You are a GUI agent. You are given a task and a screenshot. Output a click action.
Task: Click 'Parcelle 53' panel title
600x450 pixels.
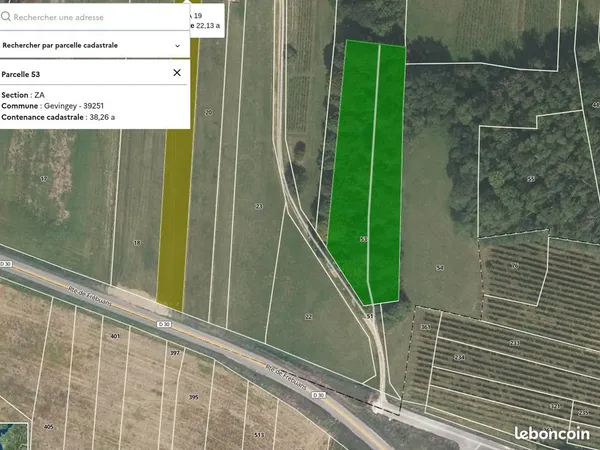point(21,74)
